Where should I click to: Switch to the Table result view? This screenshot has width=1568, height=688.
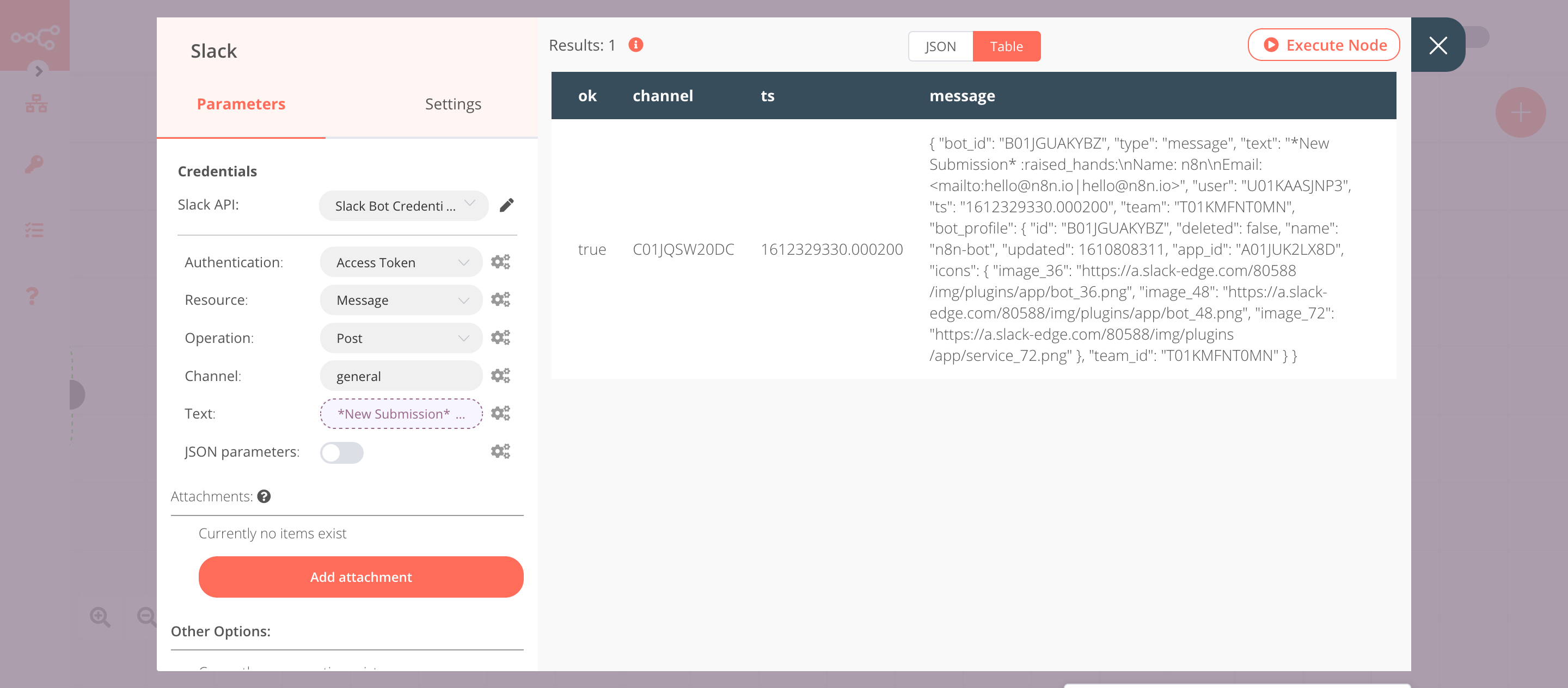(x=1005, y=46)
